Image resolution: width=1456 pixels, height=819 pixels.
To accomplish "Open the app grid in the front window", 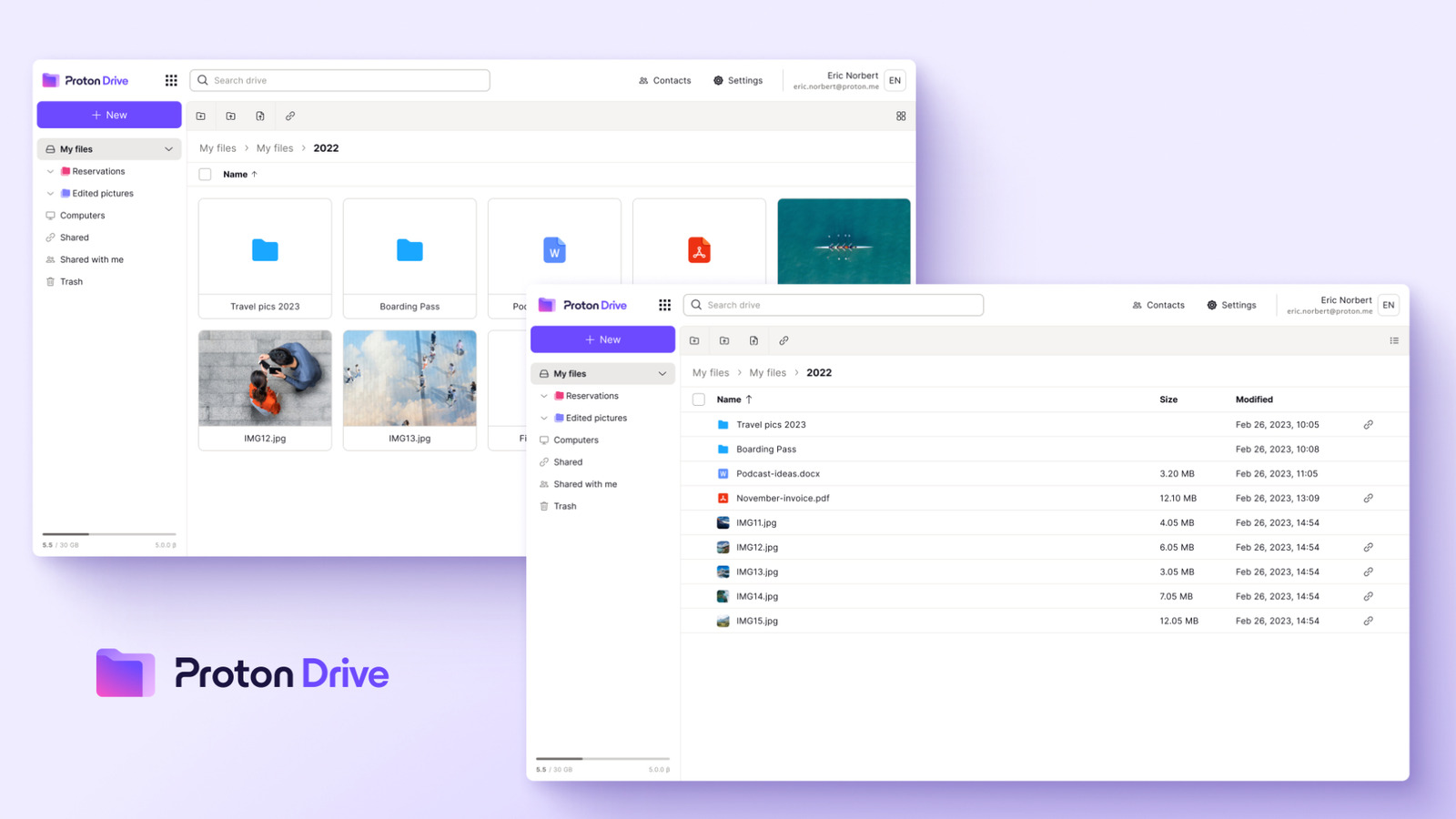I will (664, 305).
